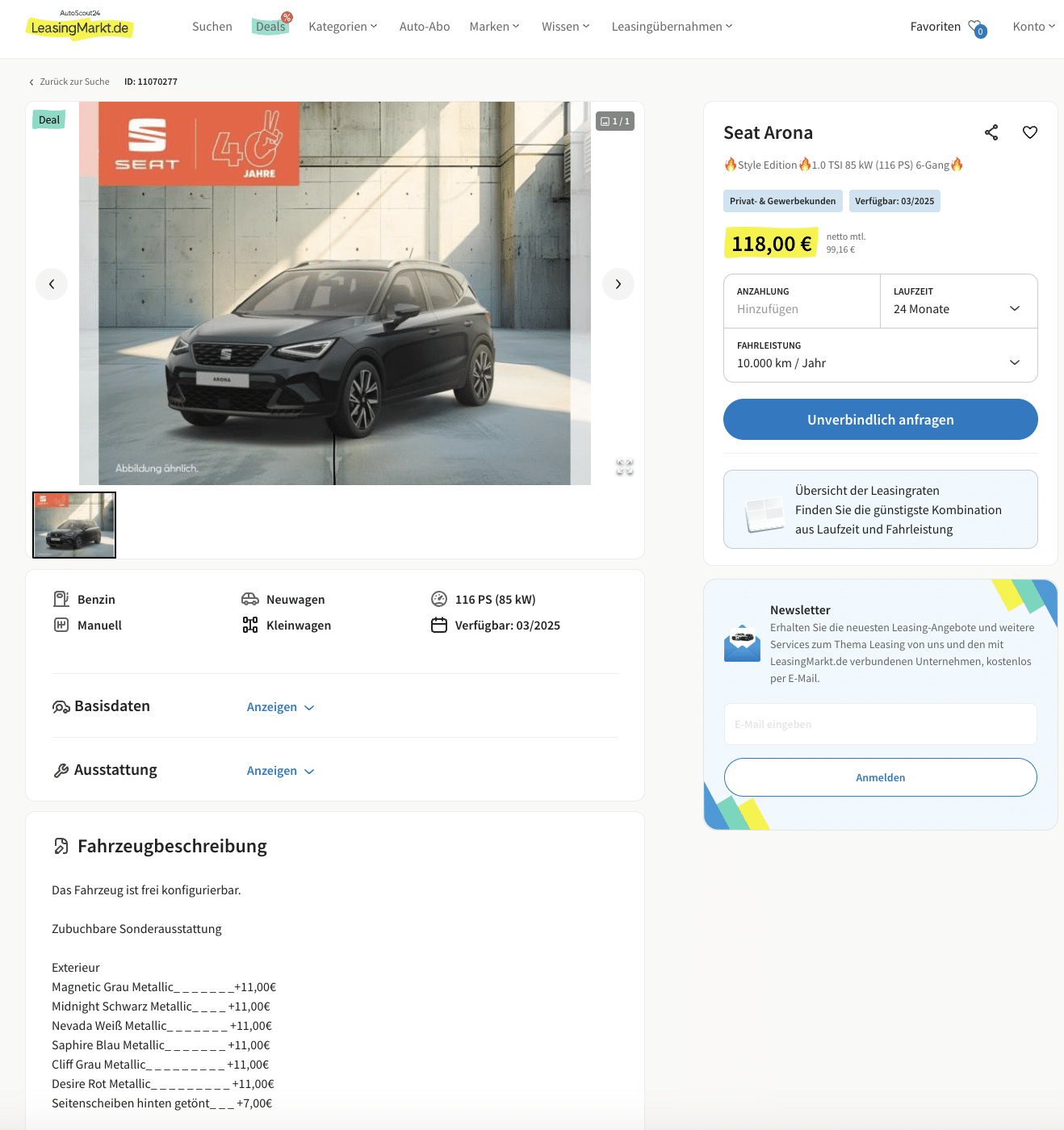Click the share icon beside Seat Arona
The height and width of the screenshot is (1130, 1064).
tap(991, 132)
